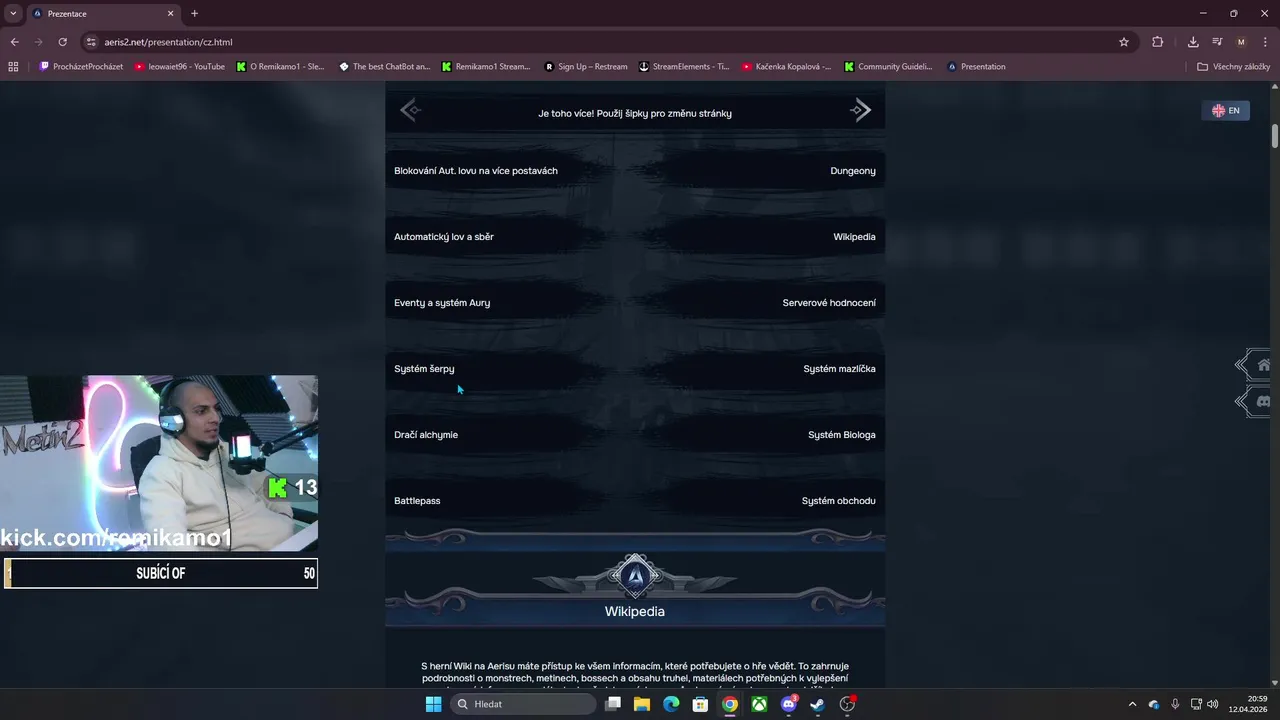Switch language with the EN flag button
The image size is (1280, 720).
(1225, 111)
